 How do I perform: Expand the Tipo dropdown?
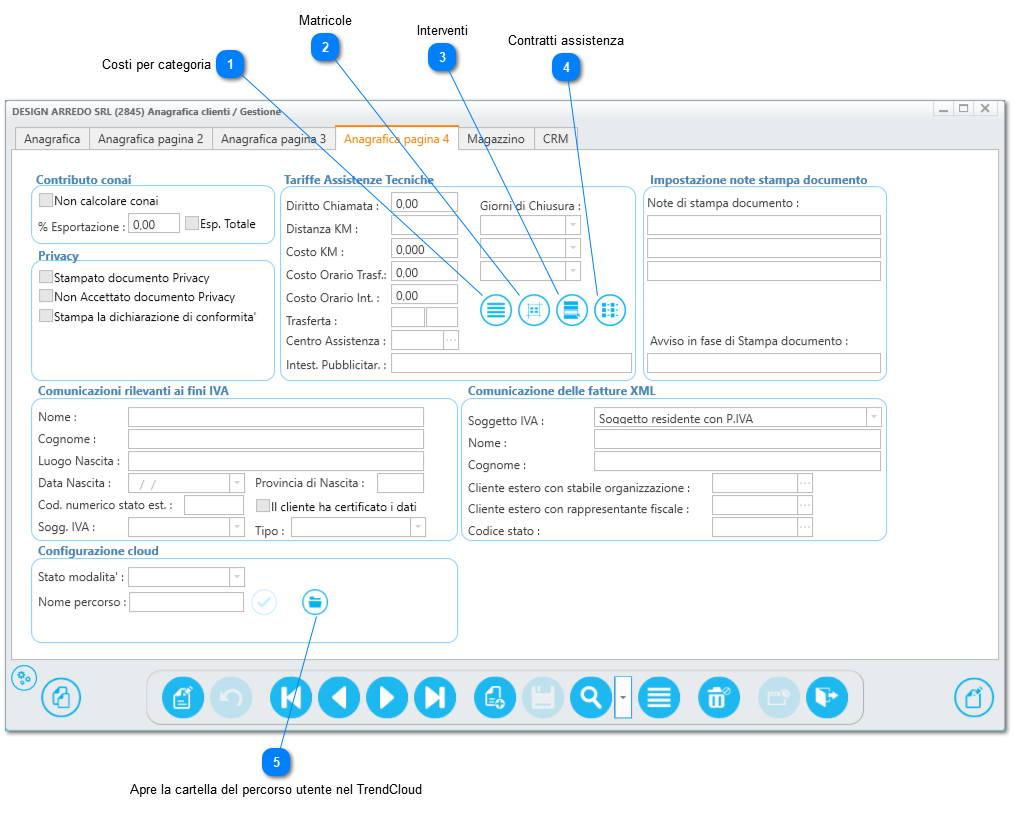pos(418,528)
